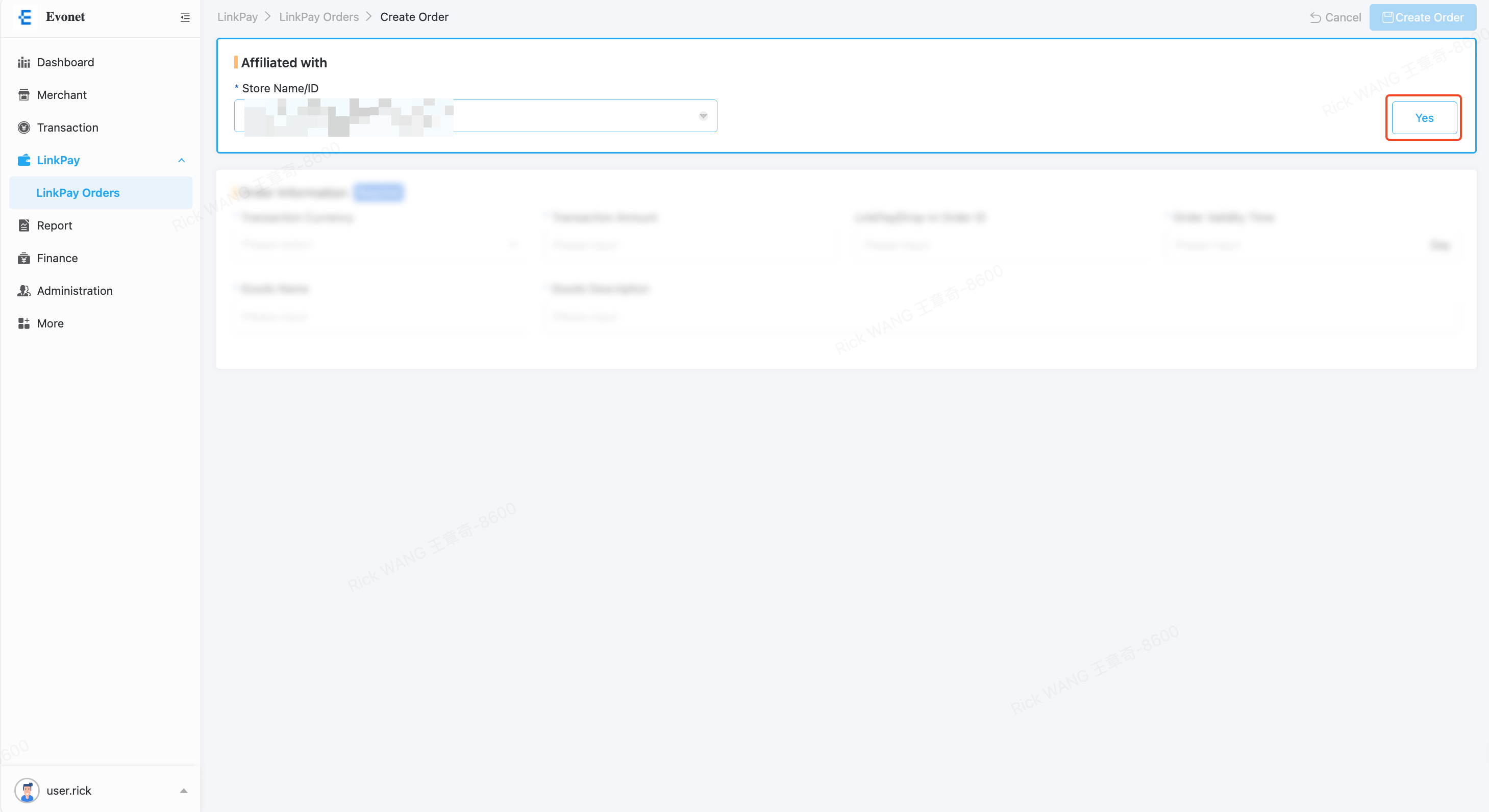1489x812 pixels.
Task: Click the Finance icon in sidebar
Action: (23, 258)
